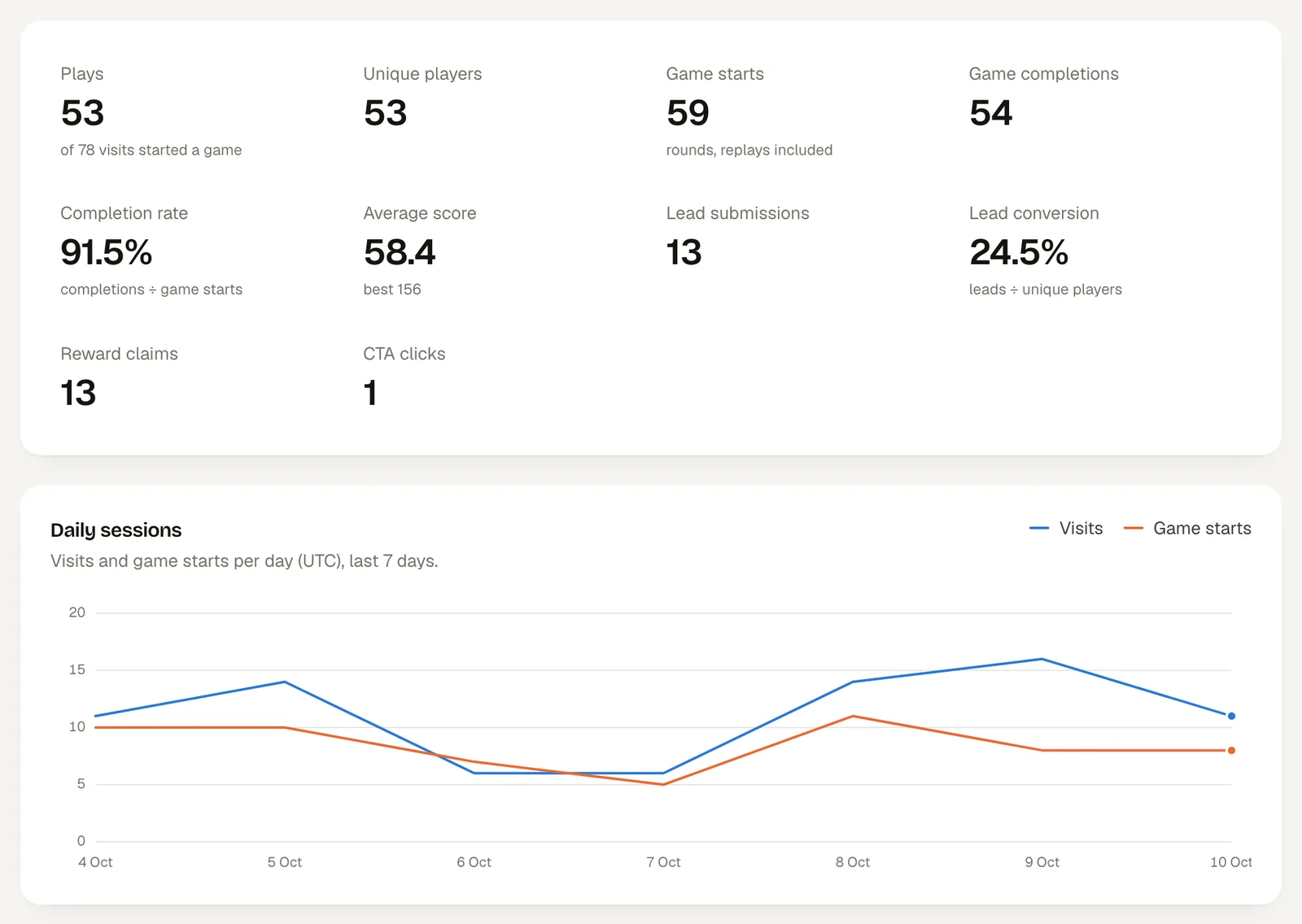Image resolution: width=1302 pixels, height=924 pixels.
Task: Click the Unique players label
Action: click(422, 74)
